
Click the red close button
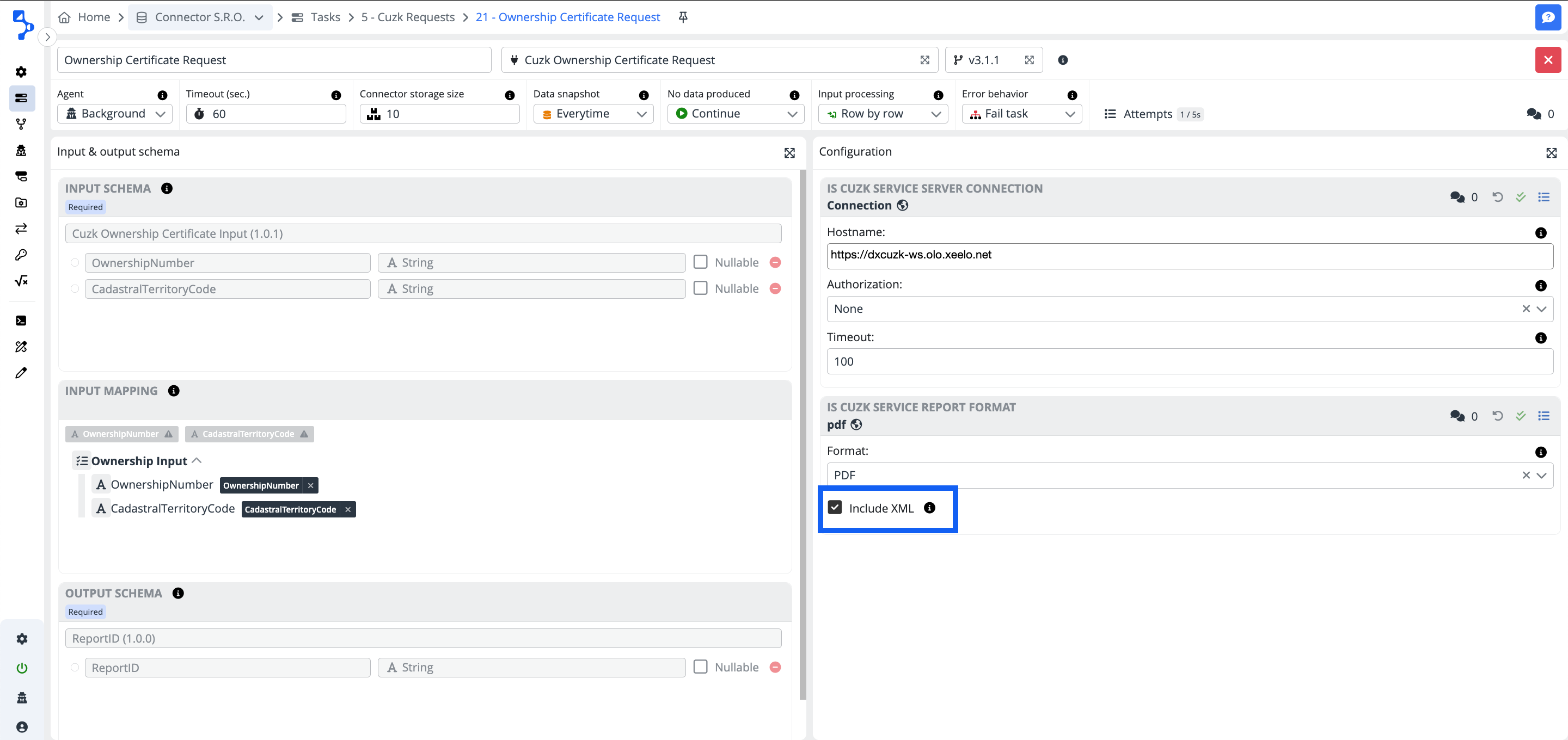pos(1547,60)
